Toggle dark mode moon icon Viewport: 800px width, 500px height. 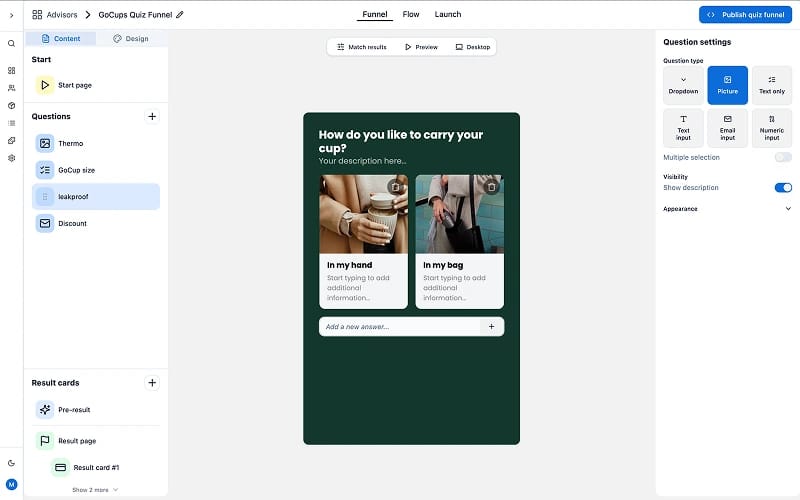pos(11,463)
